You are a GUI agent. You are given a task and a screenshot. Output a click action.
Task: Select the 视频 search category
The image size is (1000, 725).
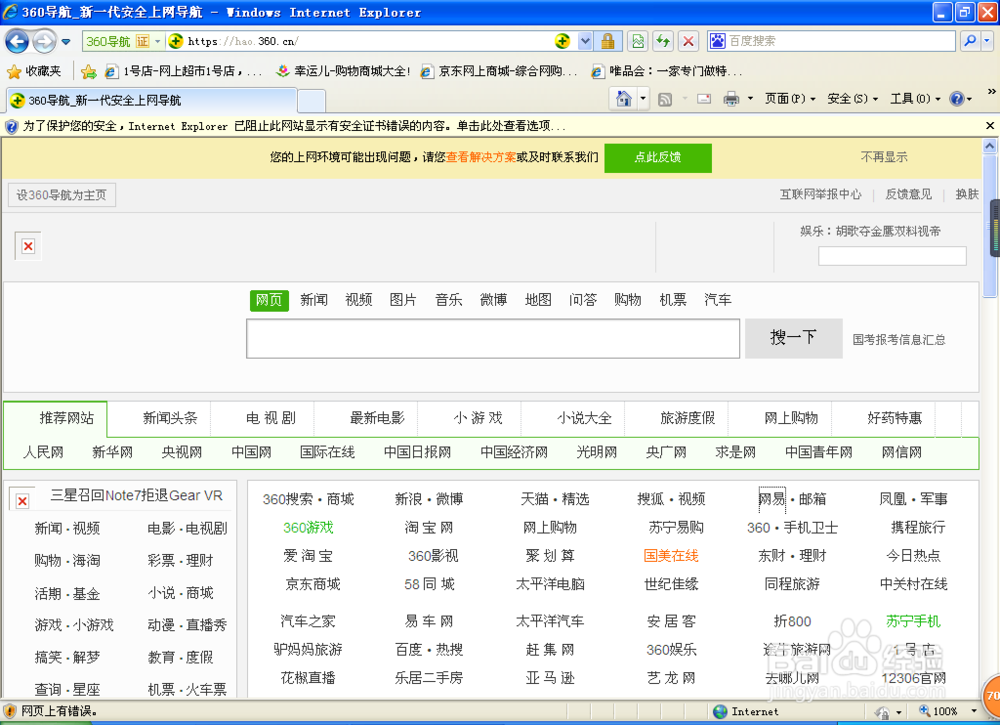[x=358, y=300]
